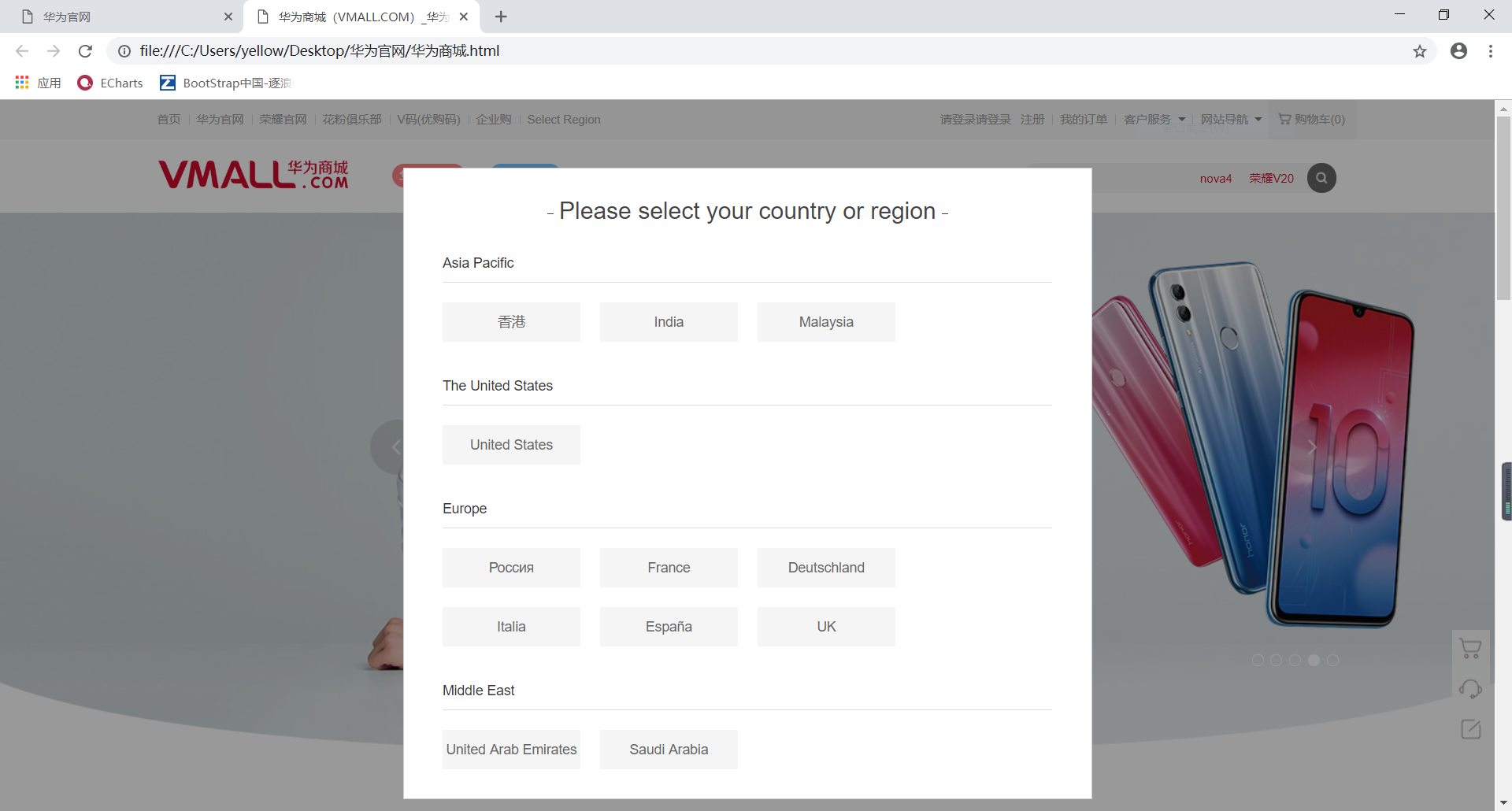
Task: Click the customer service headset side icon
Action: [1470, 689]
